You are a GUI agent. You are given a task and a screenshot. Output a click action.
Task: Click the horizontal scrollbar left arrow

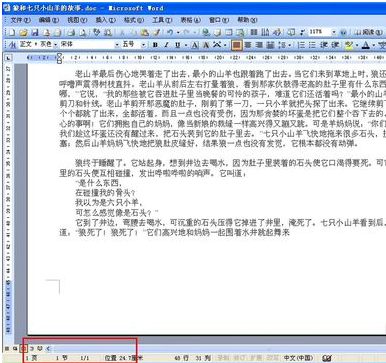click(48, 349)
